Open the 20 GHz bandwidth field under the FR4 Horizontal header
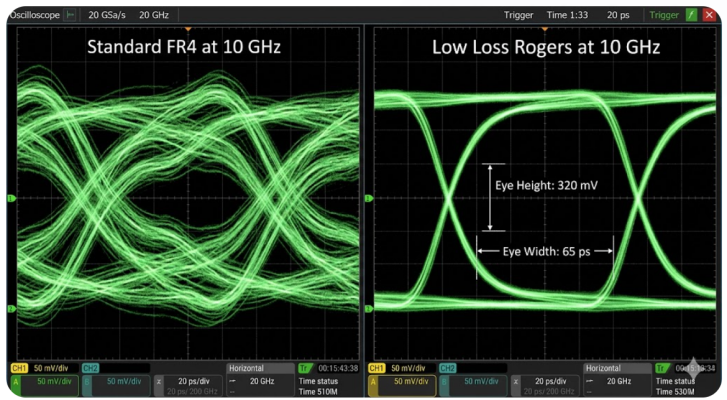727x400 pixels. pyautogui.click(x=262, y=381)
